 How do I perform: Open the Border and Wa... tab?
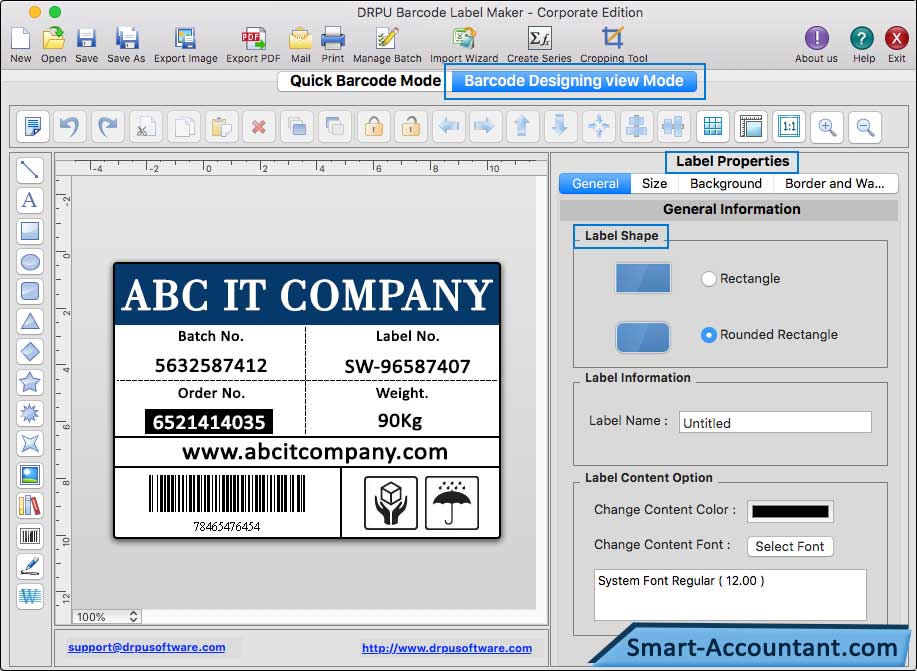click(x=835, y=184)
